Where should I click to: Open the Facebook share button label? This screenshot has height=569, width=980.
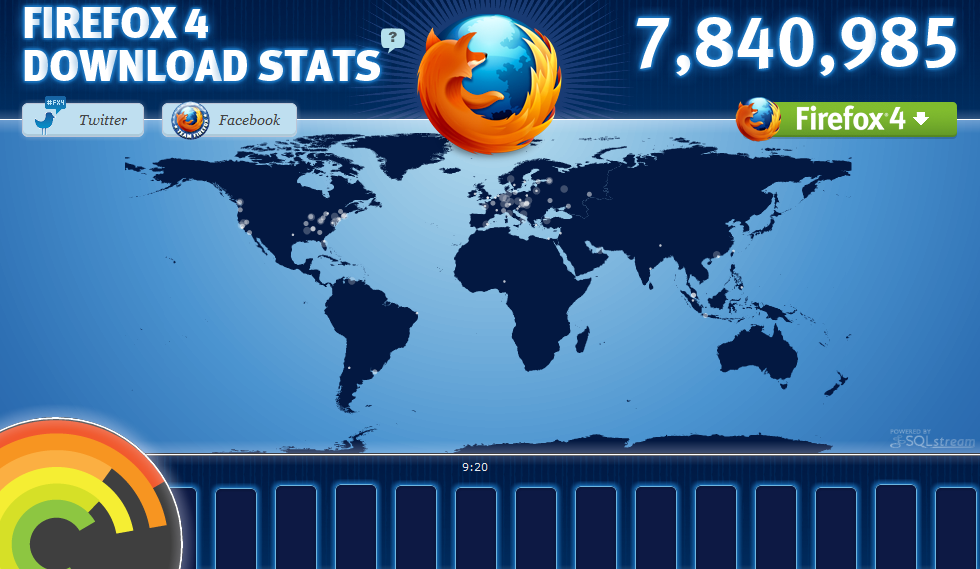coord(249,120)
